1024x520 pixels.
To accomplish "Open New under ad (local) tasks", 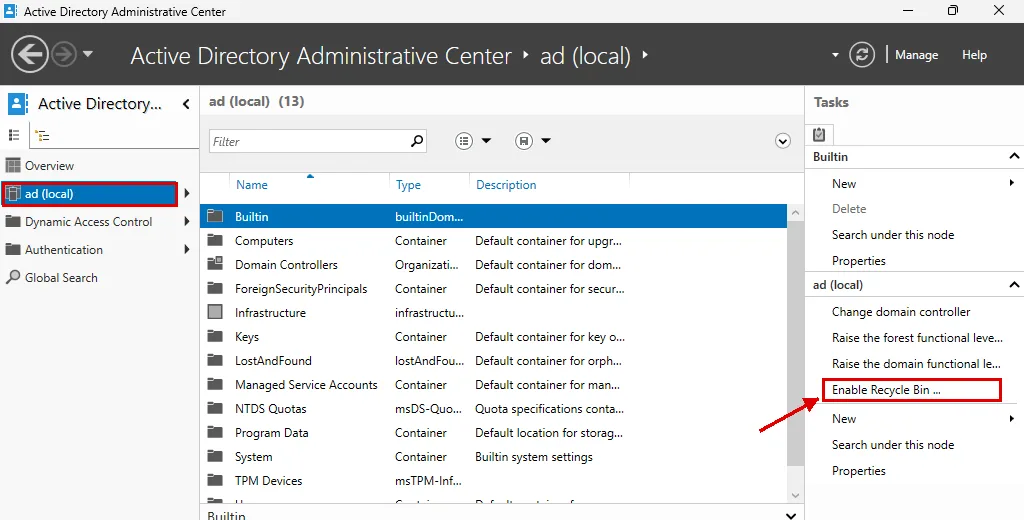I will tap(844, 419).
